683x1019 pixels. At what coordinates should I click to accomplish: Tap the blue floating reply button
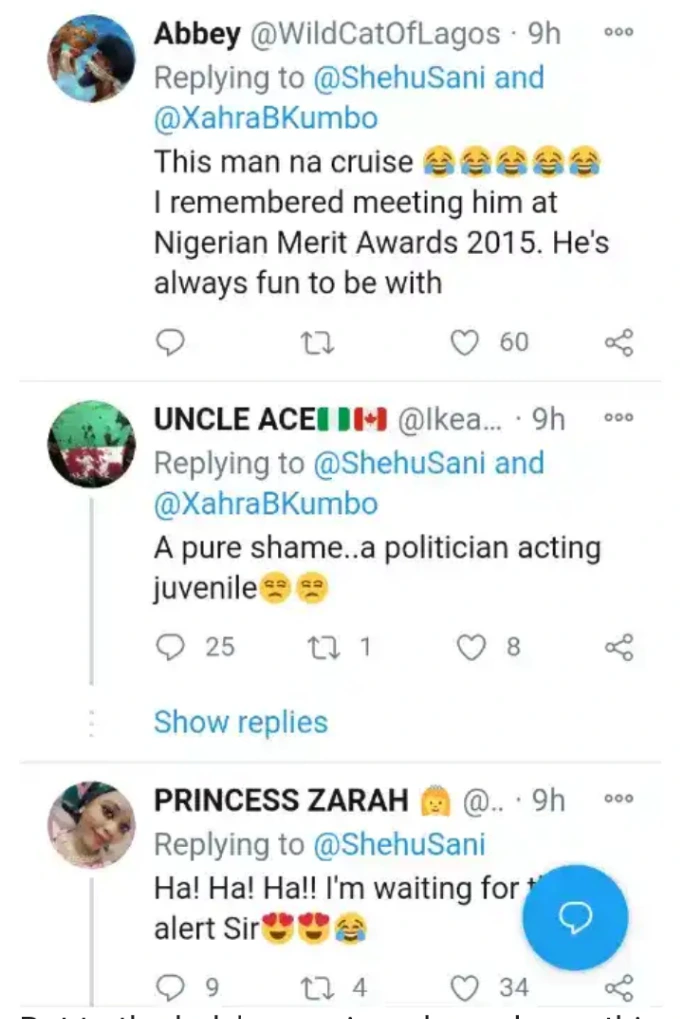[576, 917]
